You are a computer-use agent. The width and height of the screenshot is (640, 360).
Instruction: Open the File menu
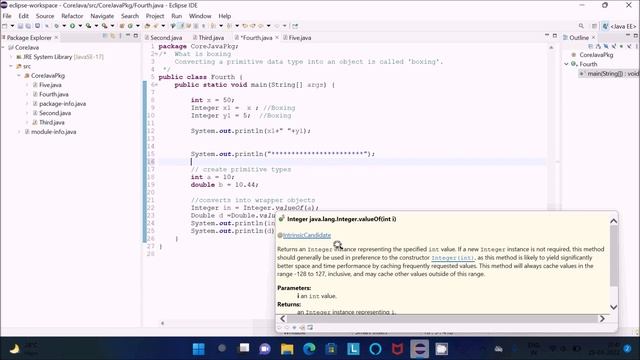7,16
